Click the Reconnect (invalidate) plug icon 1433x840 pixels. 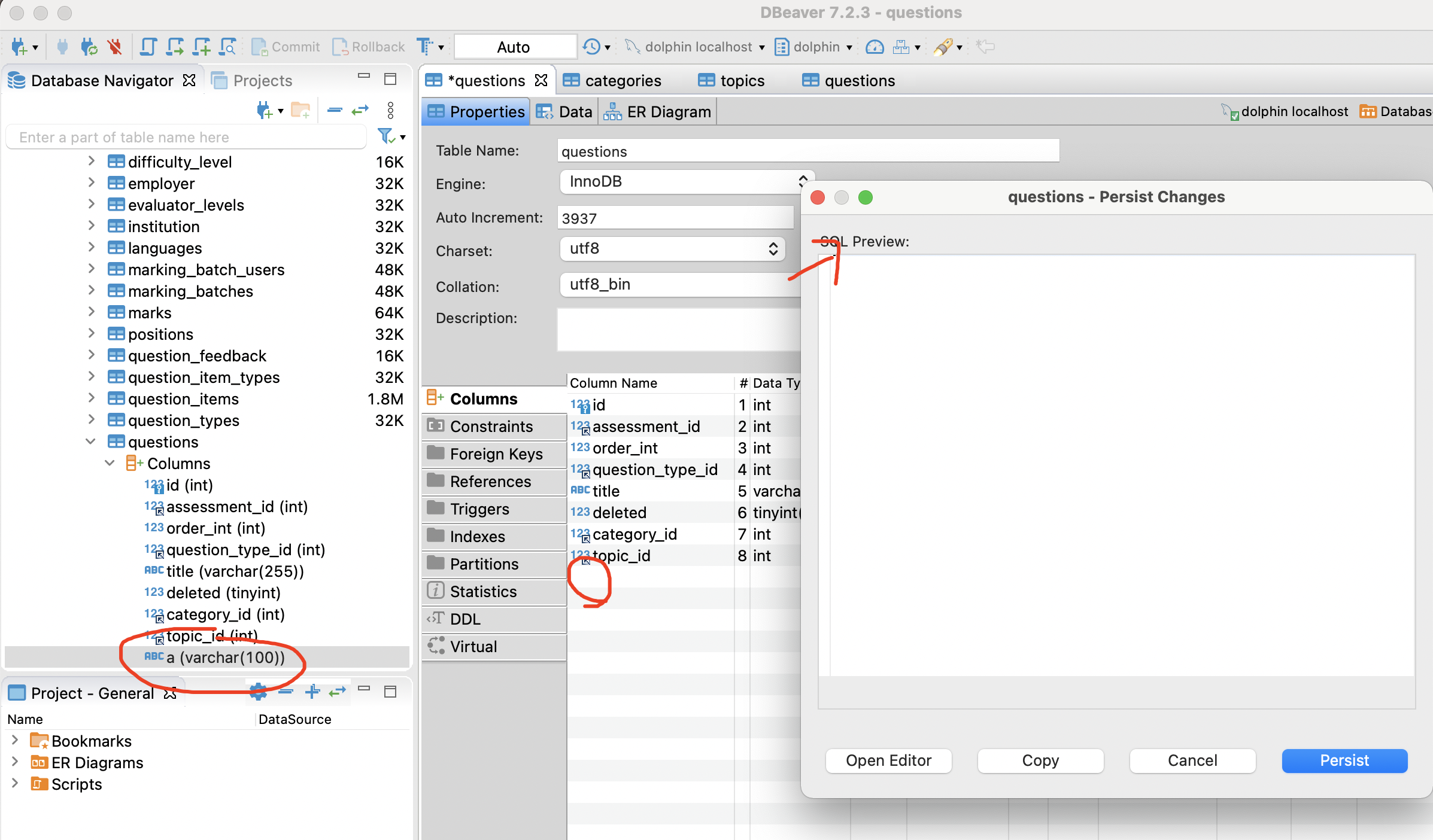coord(89,47)
